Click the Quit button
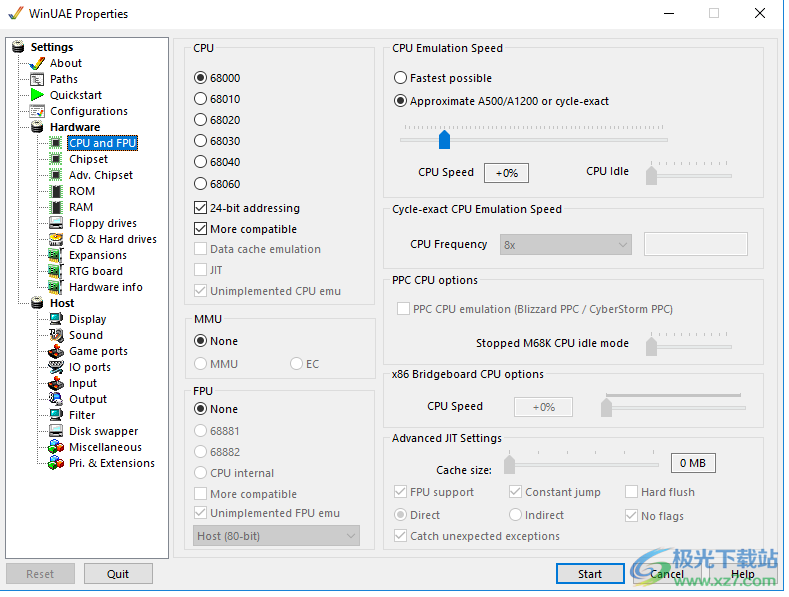 [x=118, y=574]
